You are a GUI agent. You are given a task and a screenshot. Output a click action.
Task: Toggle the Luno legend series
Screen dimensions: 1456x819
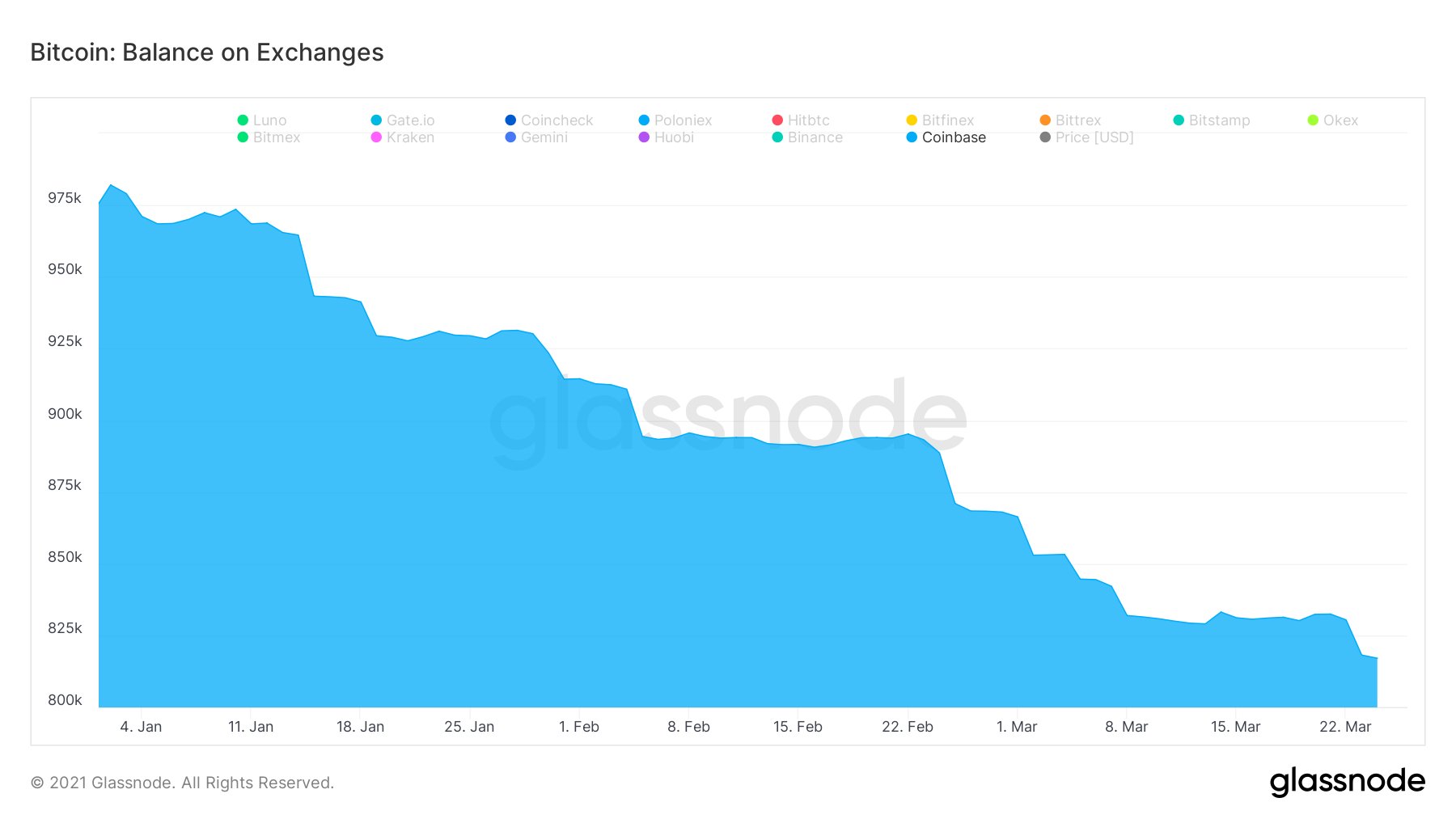tap(262, 120)
